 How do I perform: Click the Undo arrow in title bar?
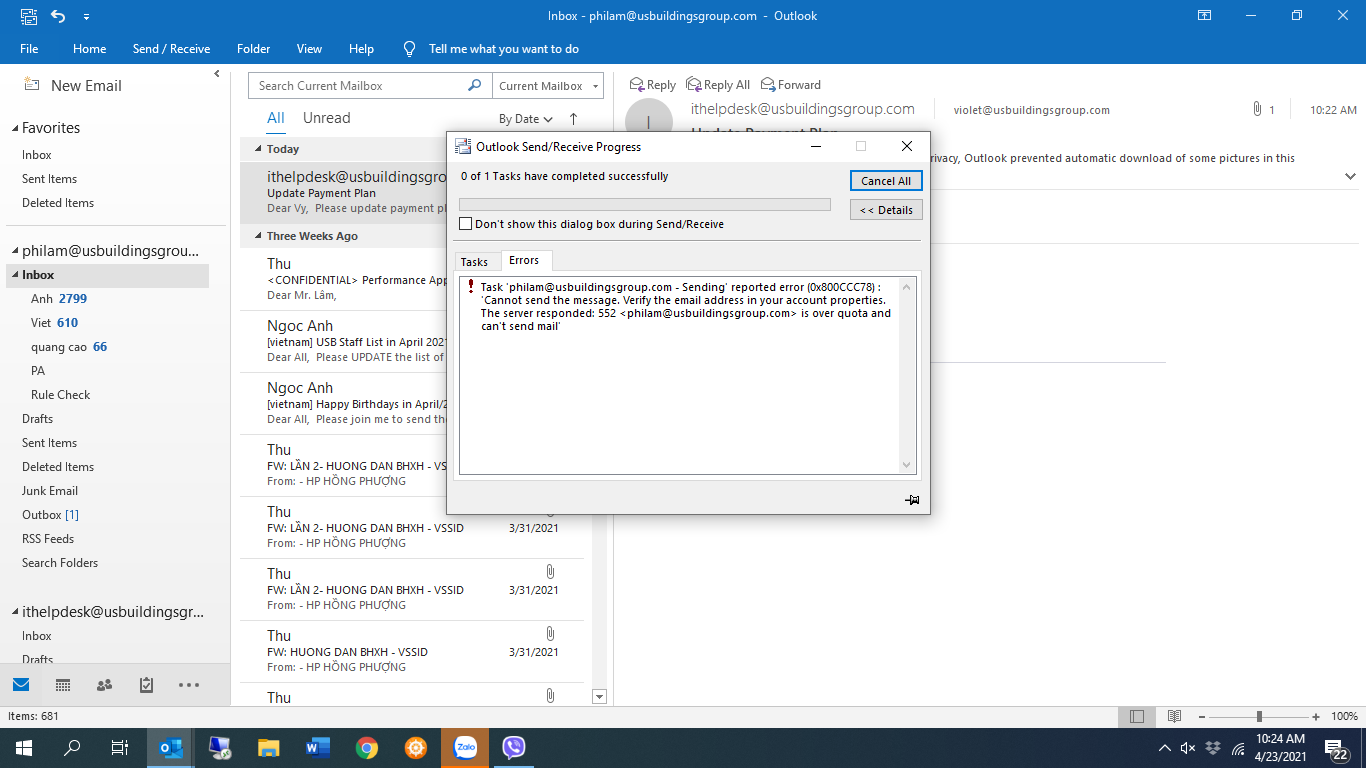[57, 16]
